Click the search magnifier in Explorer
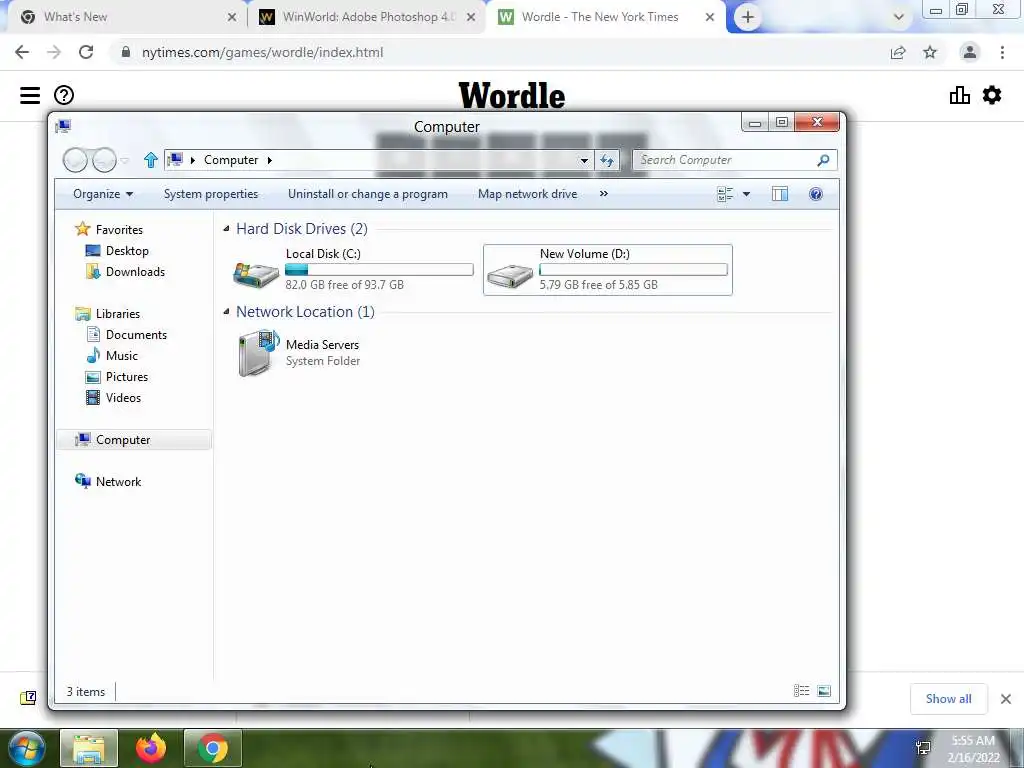 coord(824,160)
